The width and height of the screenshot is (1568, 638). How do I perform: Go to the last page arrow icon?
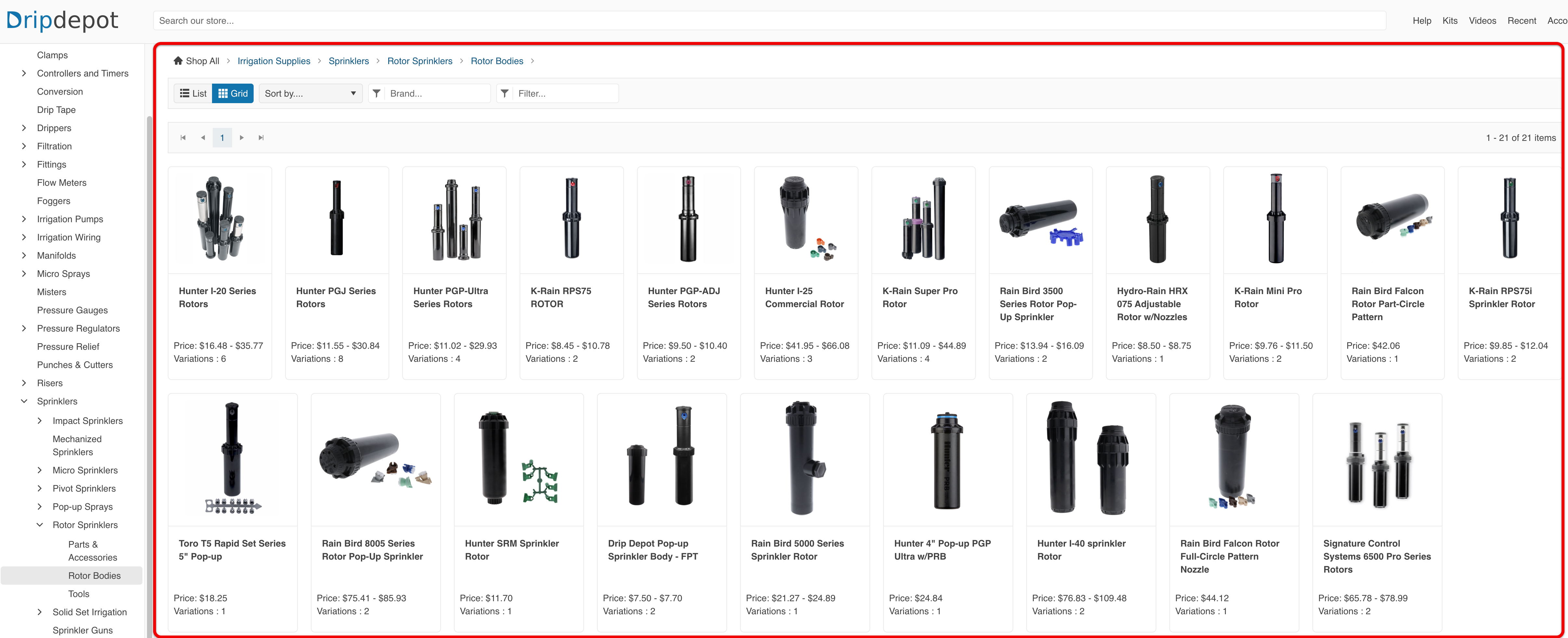click(261, 138)
